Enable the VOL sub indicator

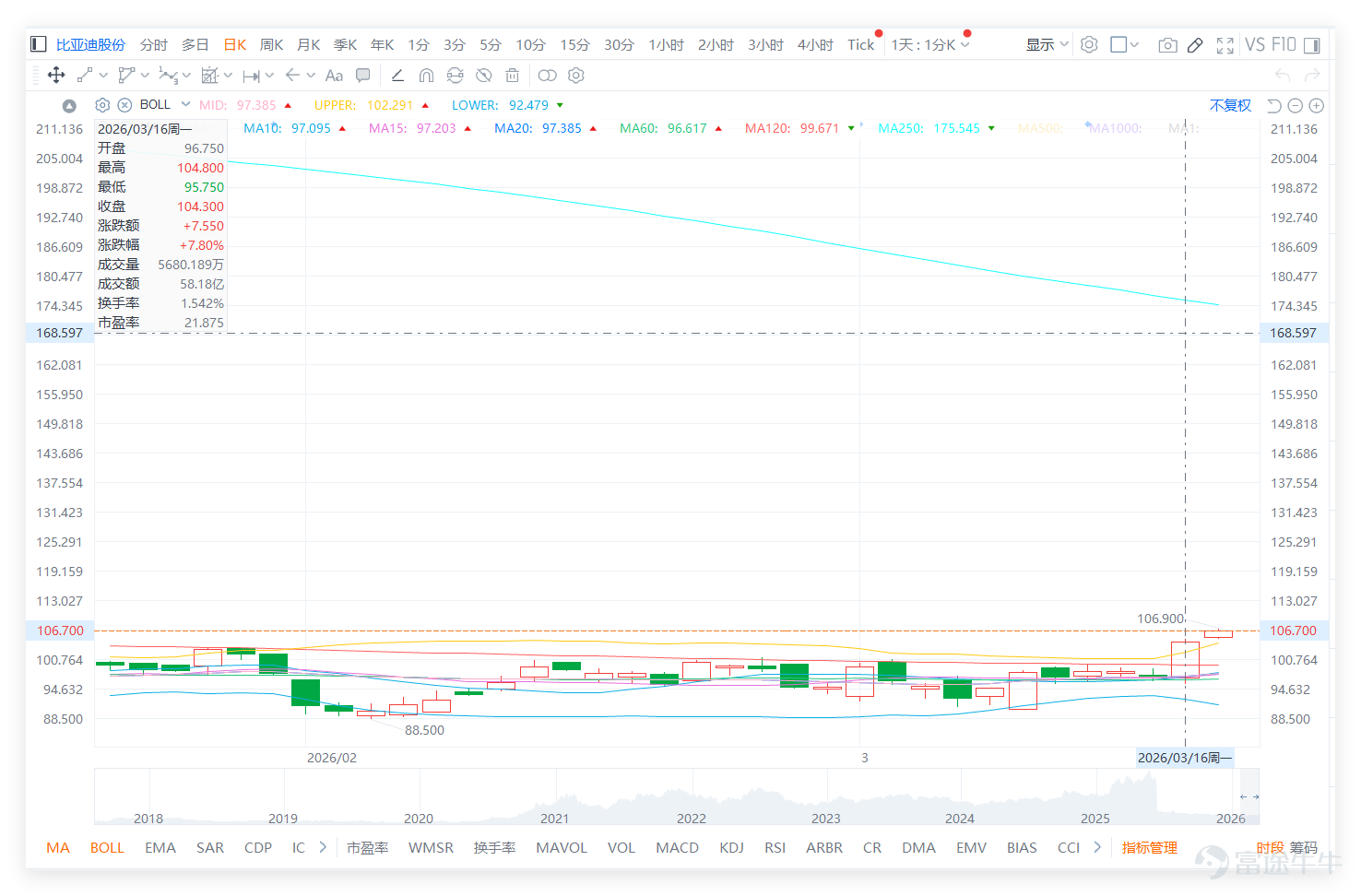pos(621,847)
